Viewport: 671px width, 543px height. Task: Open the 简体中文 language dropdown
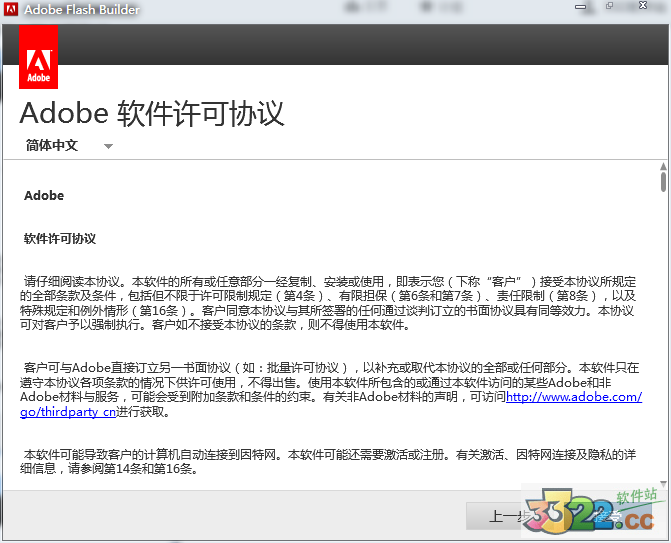[x=69, y=145]
